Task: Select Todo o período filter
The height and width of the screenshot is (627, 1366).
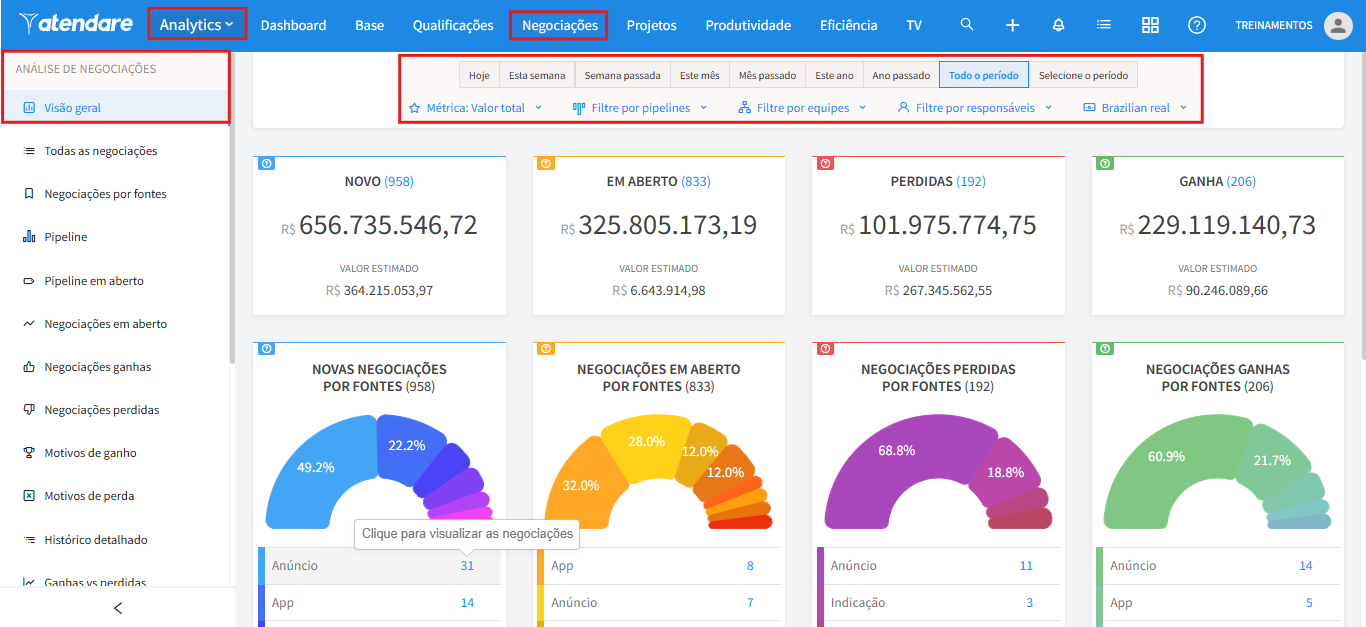Action: pos(984,75)
